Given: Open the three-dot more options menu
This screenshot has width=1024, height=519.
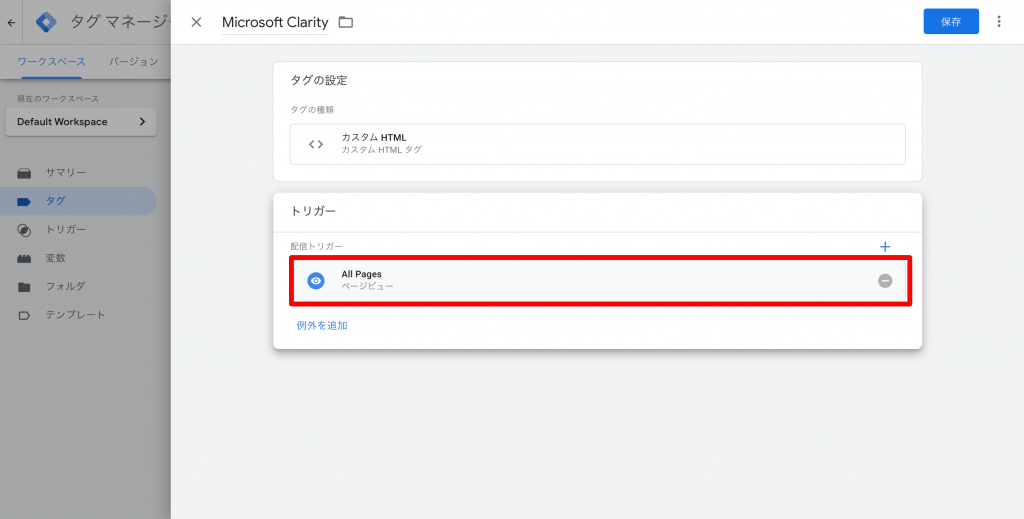Looking at the screenshot, I should (999, 22).
